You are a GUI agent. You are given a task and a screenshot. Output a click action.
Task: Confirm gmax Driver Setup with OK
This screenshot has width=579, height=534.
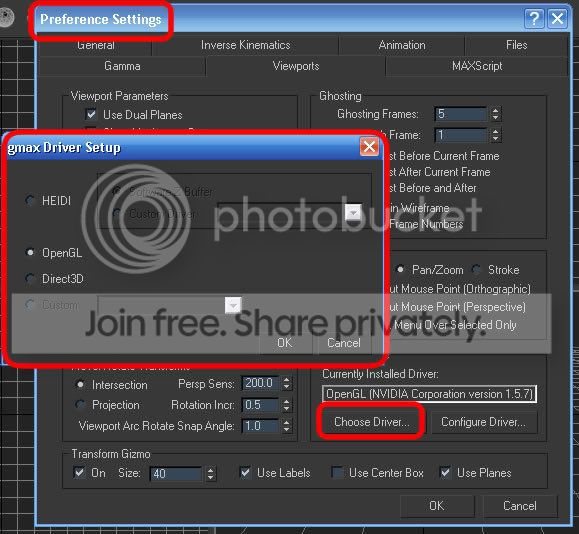click(285, 343)
